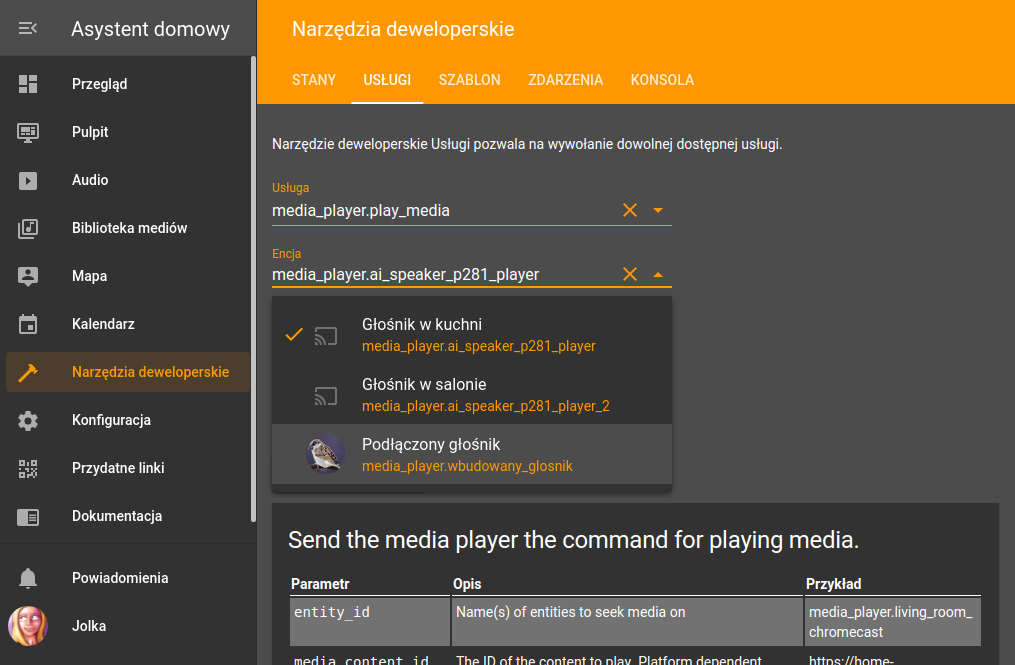1015x665 pixels.
Task: Choose Podłączony głośnik with bird thumbnail
Action: point(472,455)
